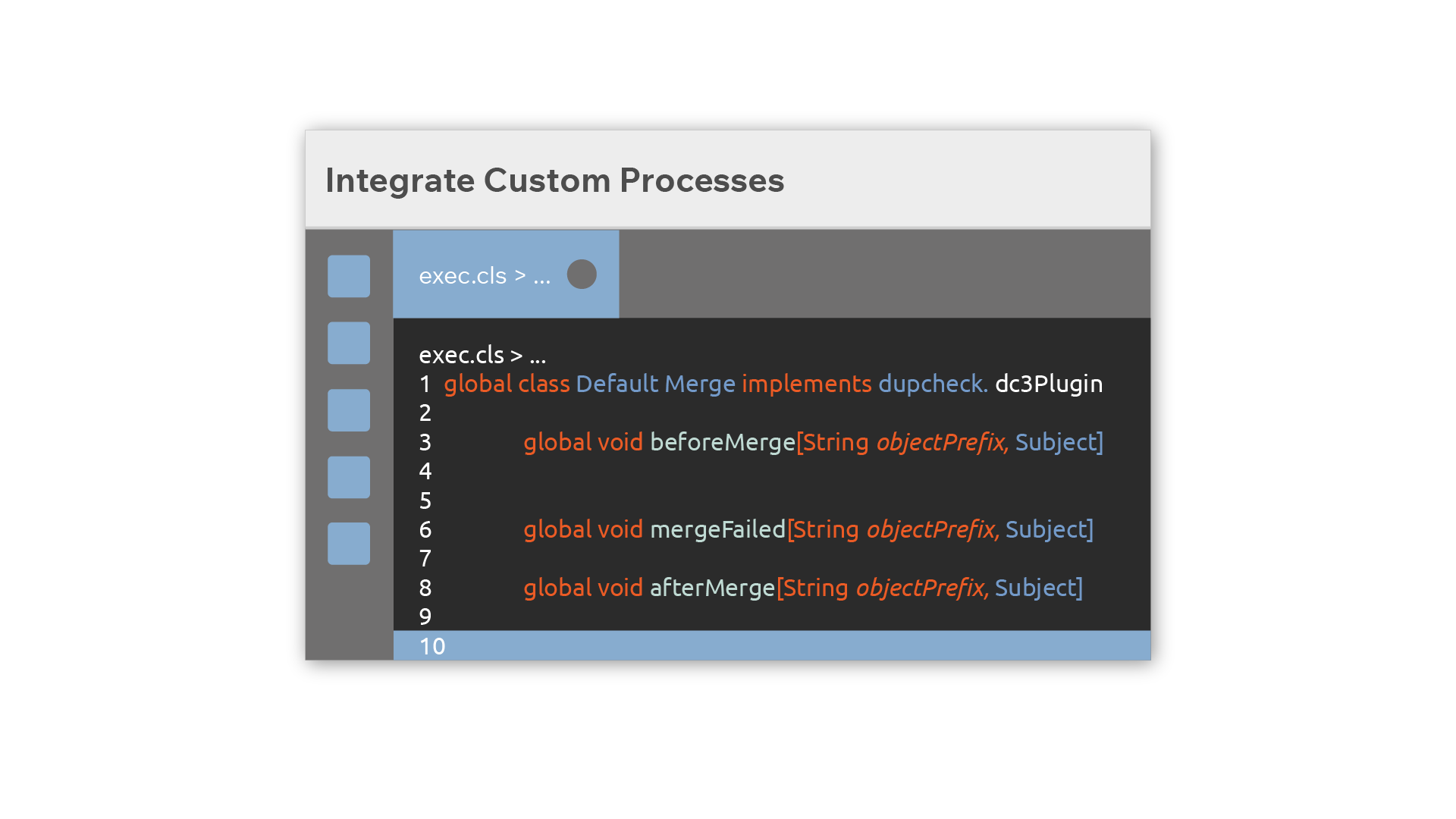Select the third blue sidebar square icon

point(349,410)
